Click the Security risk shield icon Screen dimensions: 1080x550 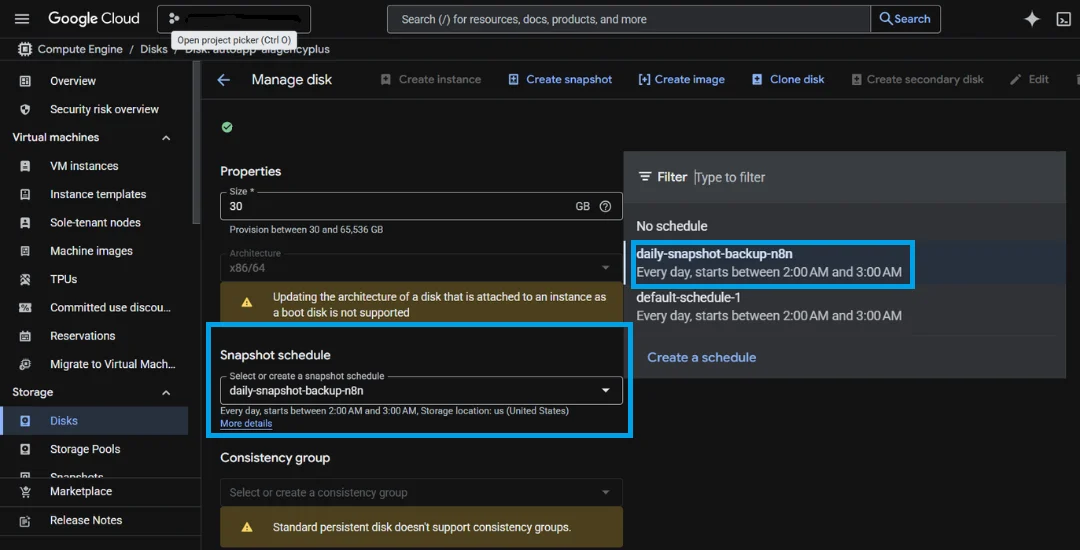[x=25, y=109]
